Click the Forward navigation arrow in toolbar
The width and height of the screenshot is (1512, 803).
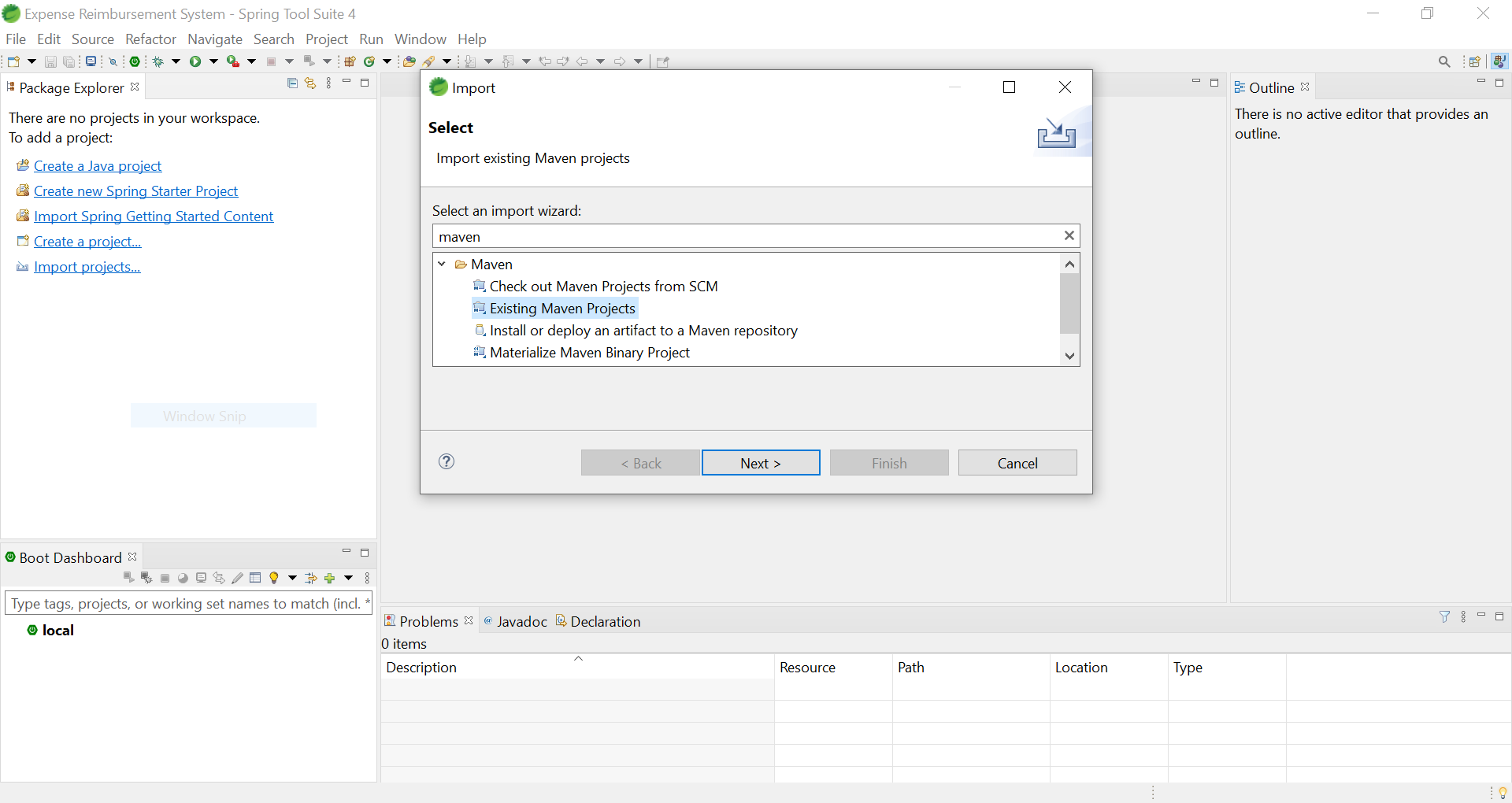click(x=620, y=61)
